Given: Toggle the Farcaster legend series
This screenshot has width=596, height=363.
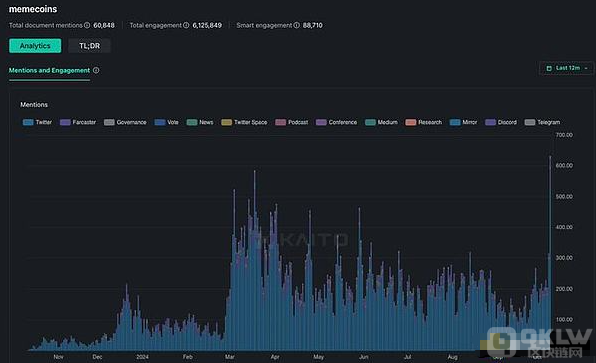Looking at the screenshot, I should point(78,122).
